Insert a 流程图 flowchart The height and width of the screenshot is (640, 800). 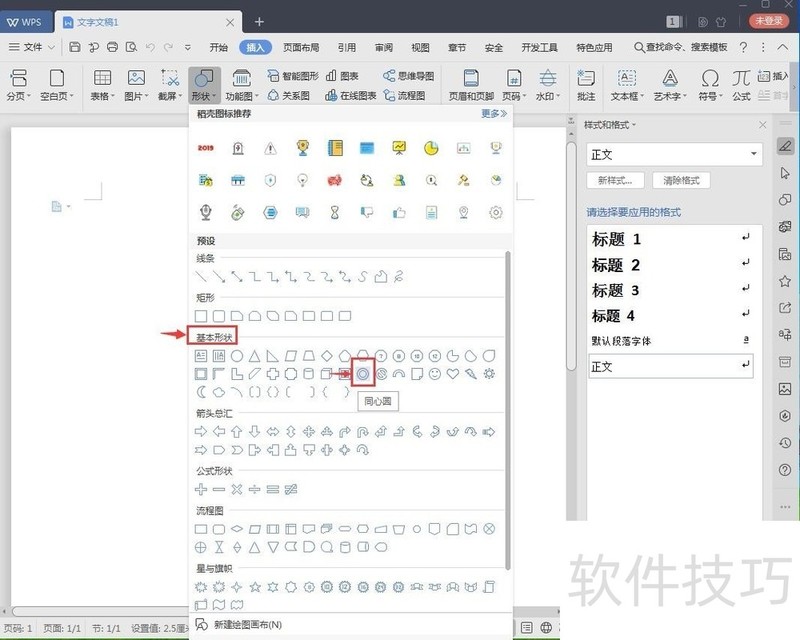pyautogui.click(x=404, y=95)
